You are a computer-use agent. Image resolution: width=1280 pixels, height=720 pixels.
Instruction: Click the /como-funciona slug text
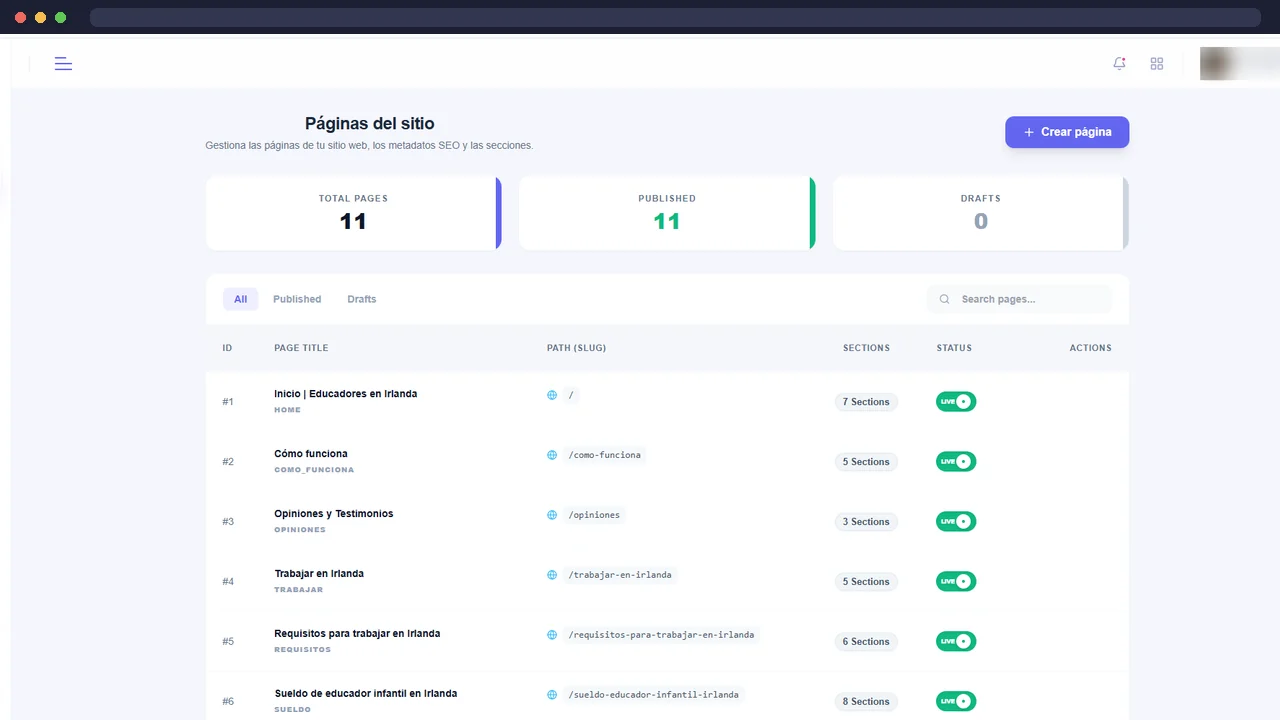click(x=605, y=455)
